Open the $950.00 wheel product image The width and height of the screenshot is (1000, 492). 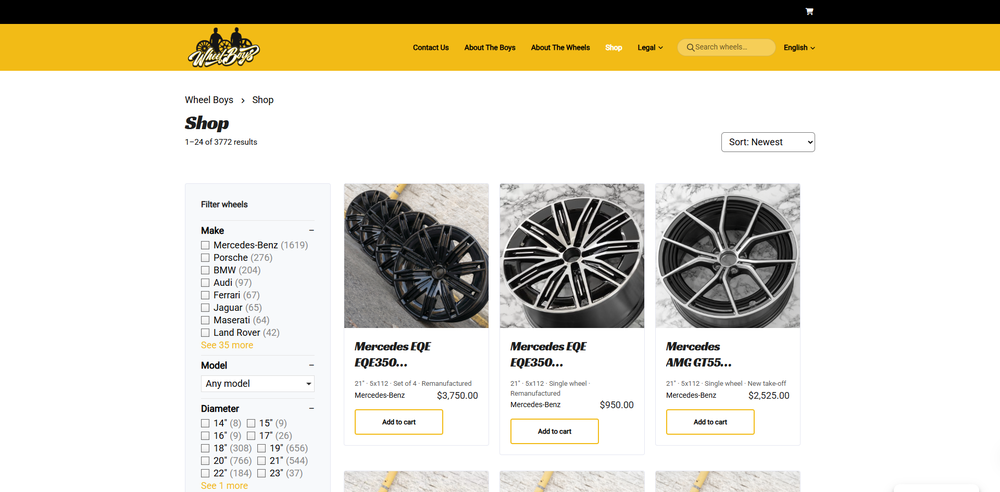[x=572, y=256]
